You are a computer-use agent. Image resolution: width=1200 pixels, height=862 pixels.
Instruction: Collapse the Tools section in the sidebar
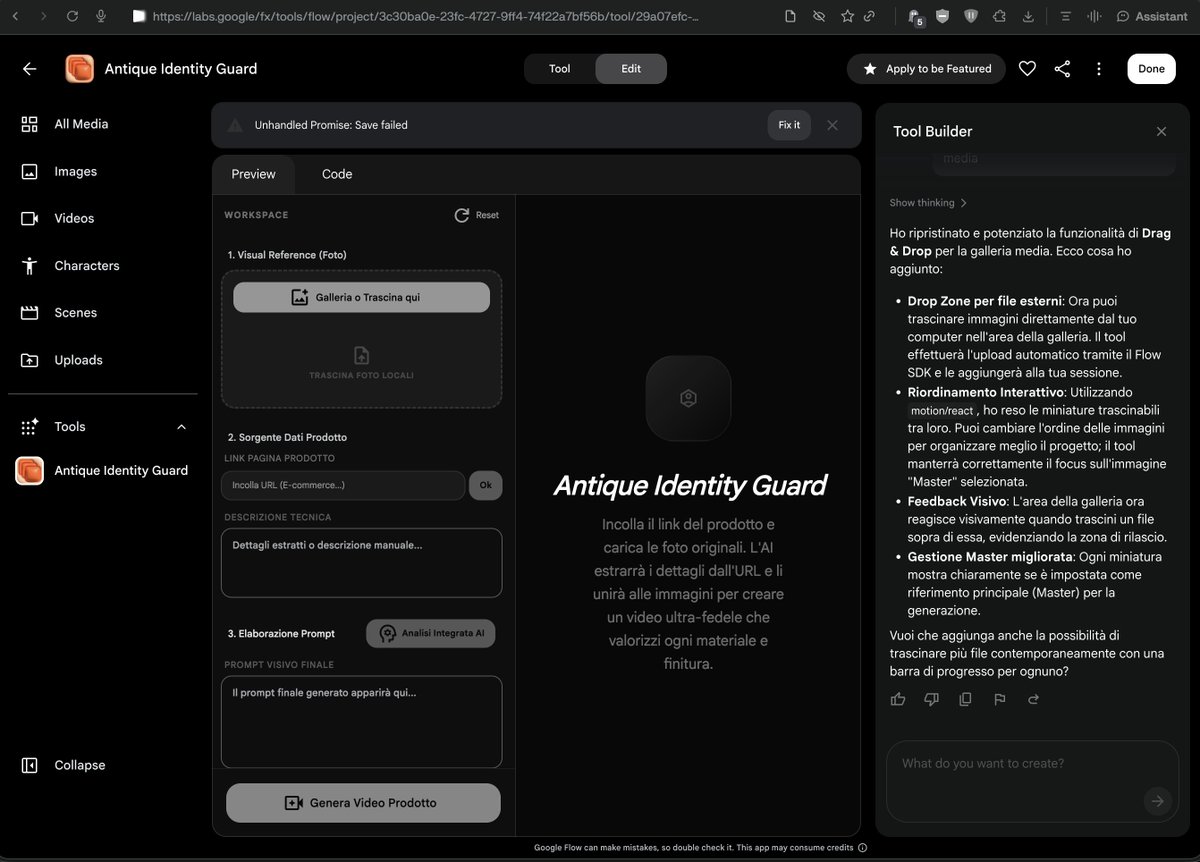(x=181, y=427)
